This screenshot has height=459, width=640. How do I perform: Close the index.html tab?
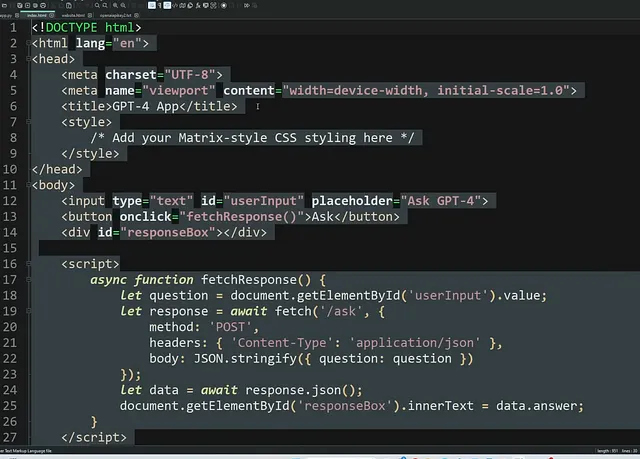coord(51,16)
